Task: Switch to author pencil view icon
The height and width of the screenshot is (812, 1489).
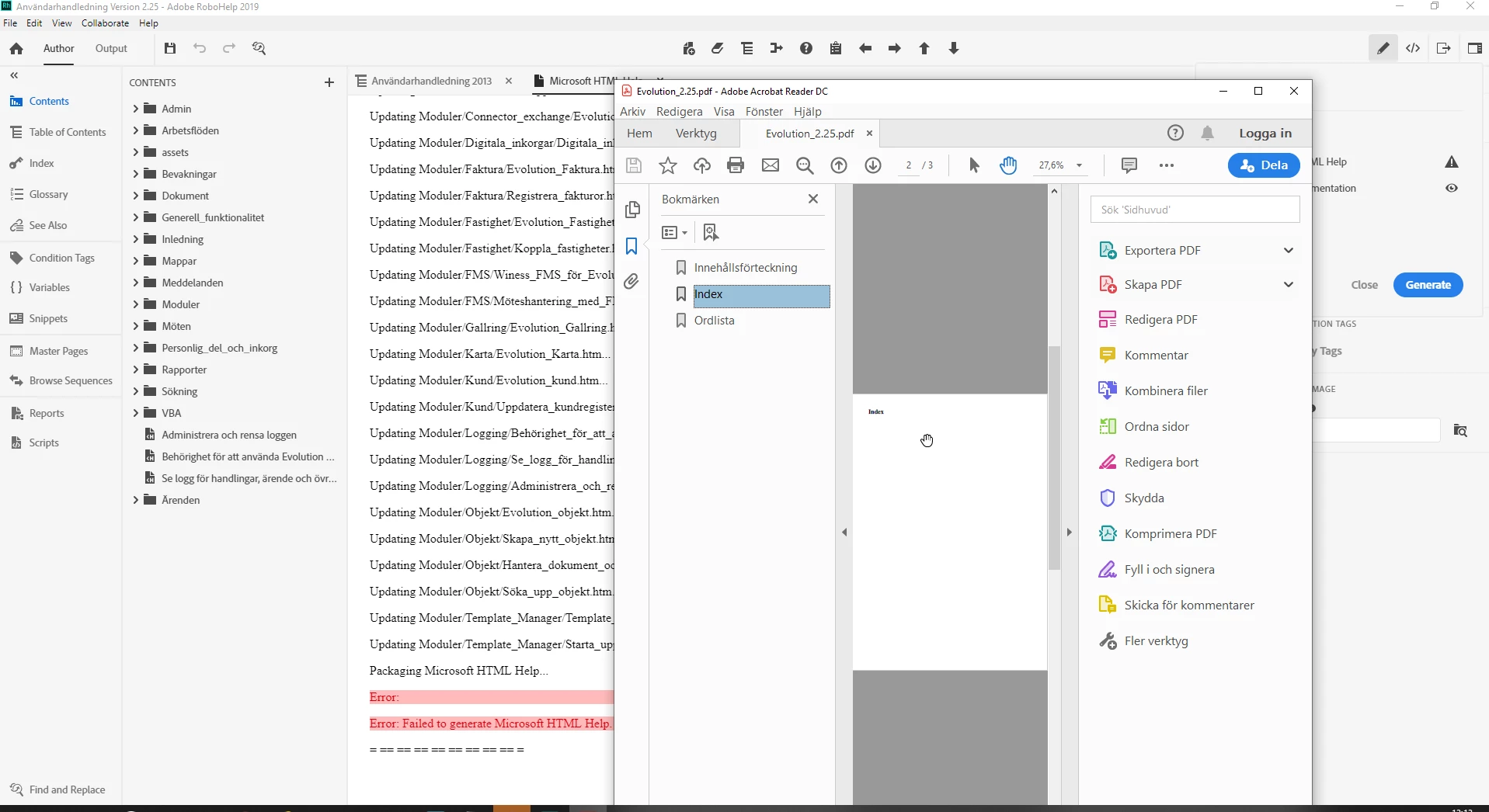Action: 1383,48
